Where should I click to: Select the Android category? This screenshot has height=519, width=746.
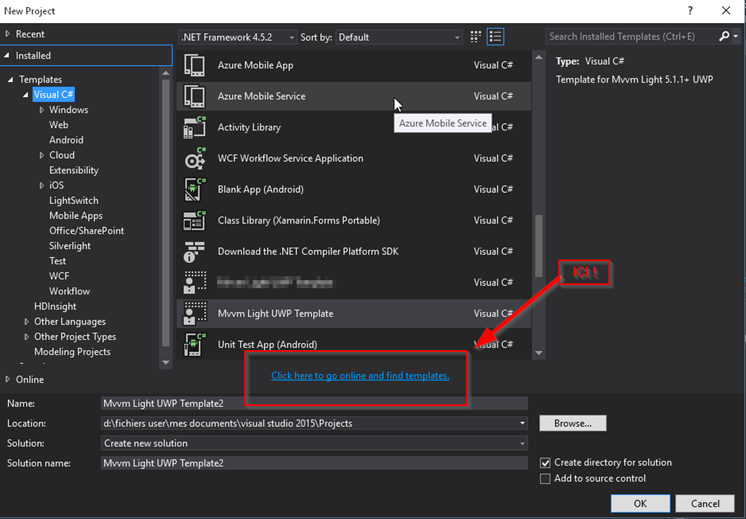pyautogui.click(x=66, y=140)
